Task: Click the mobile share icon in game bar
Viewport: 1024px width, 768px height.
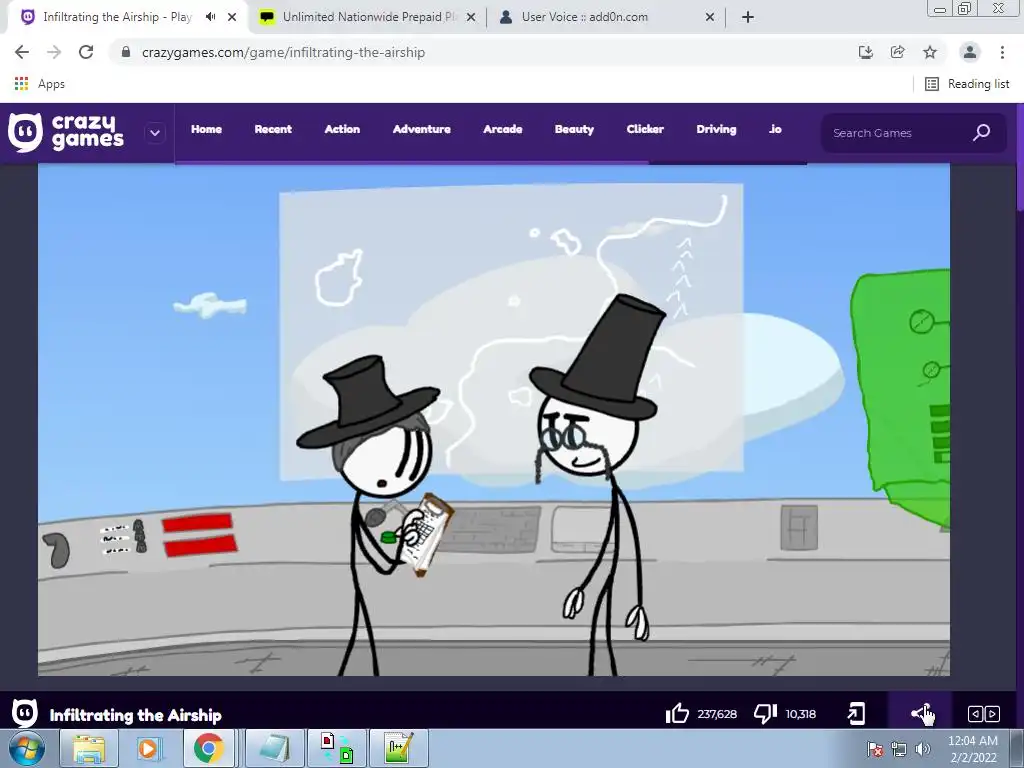Action: (x=856, y=714)
